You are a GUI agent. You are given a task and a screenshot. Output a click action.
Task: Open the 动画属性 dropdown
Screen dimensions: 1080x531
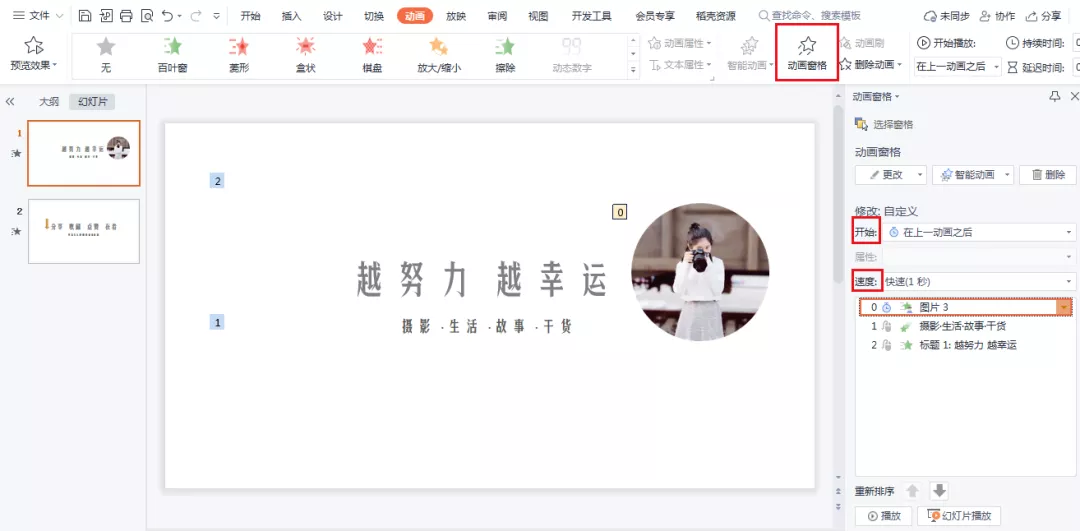coord(680,43)
